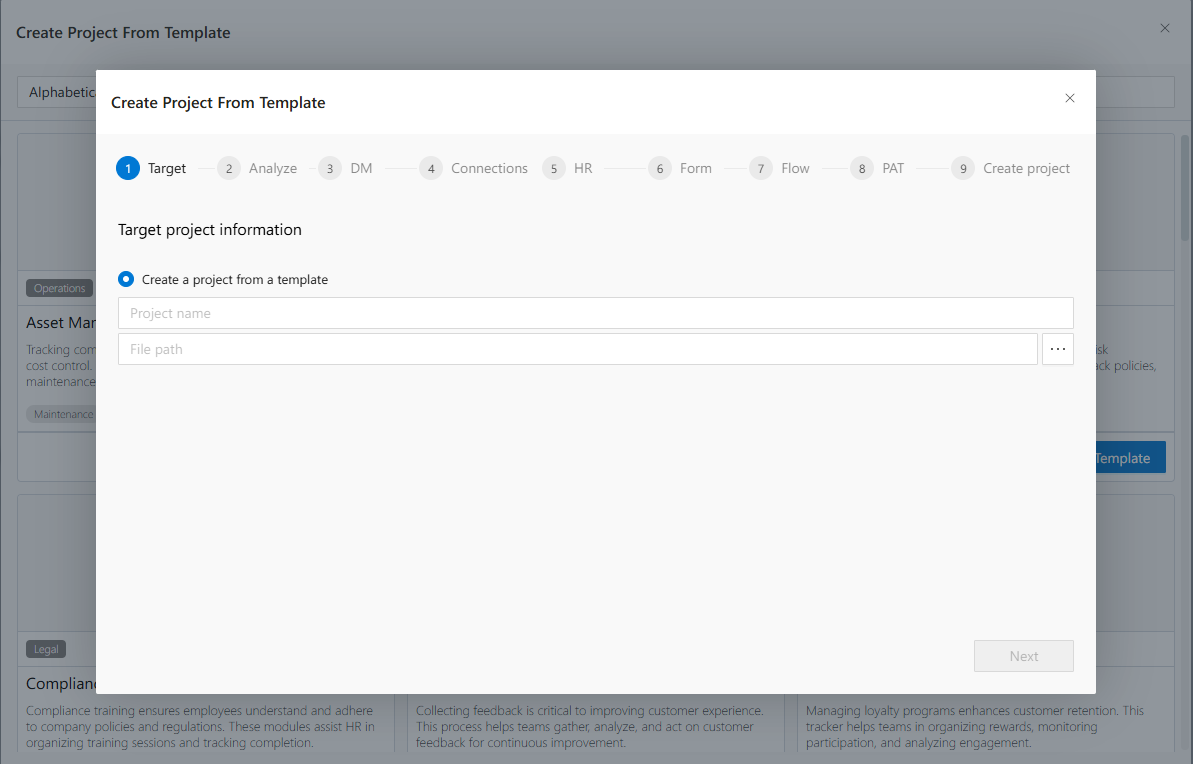1193x764 pixels.
Task: Click the Next button
Action: (x=1023, y=656)
